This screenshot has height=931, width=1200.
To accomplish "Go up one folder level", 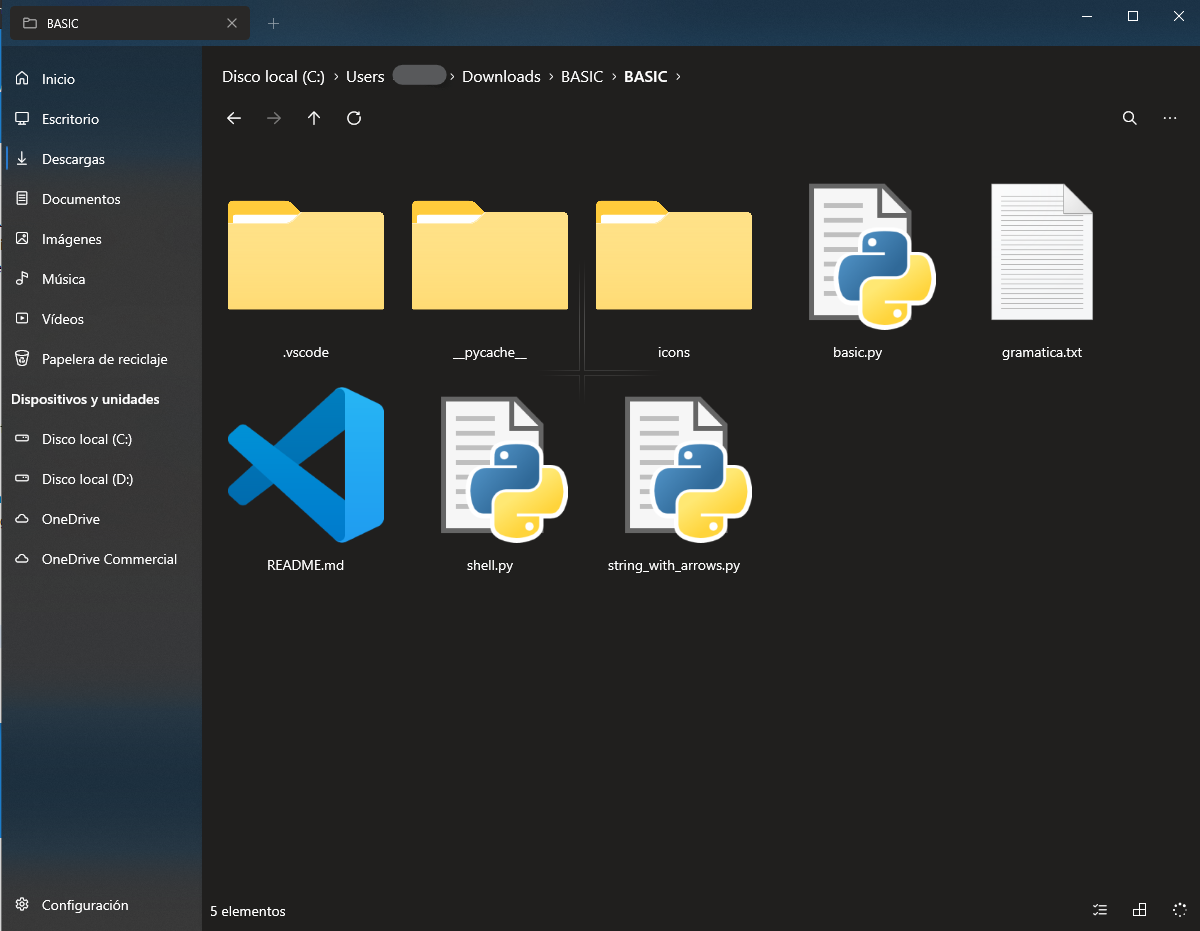I will pyautogui.click(x=314, y=118).
